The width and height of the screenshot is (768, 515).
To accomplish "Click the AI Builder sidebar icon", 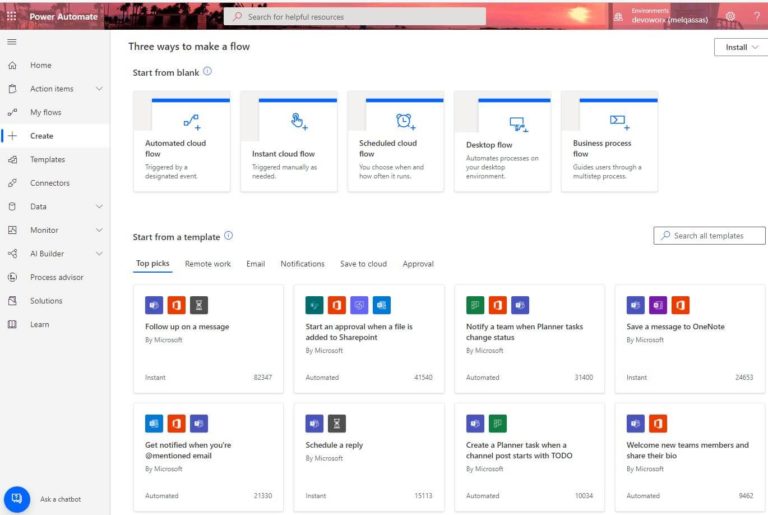I will coord(13,253).
